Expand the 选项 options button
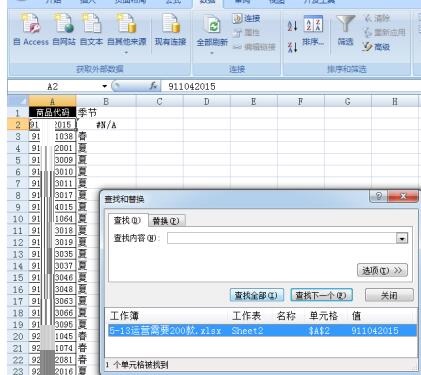The height and width of the screenshot is (375, 421). click(382, 270)
